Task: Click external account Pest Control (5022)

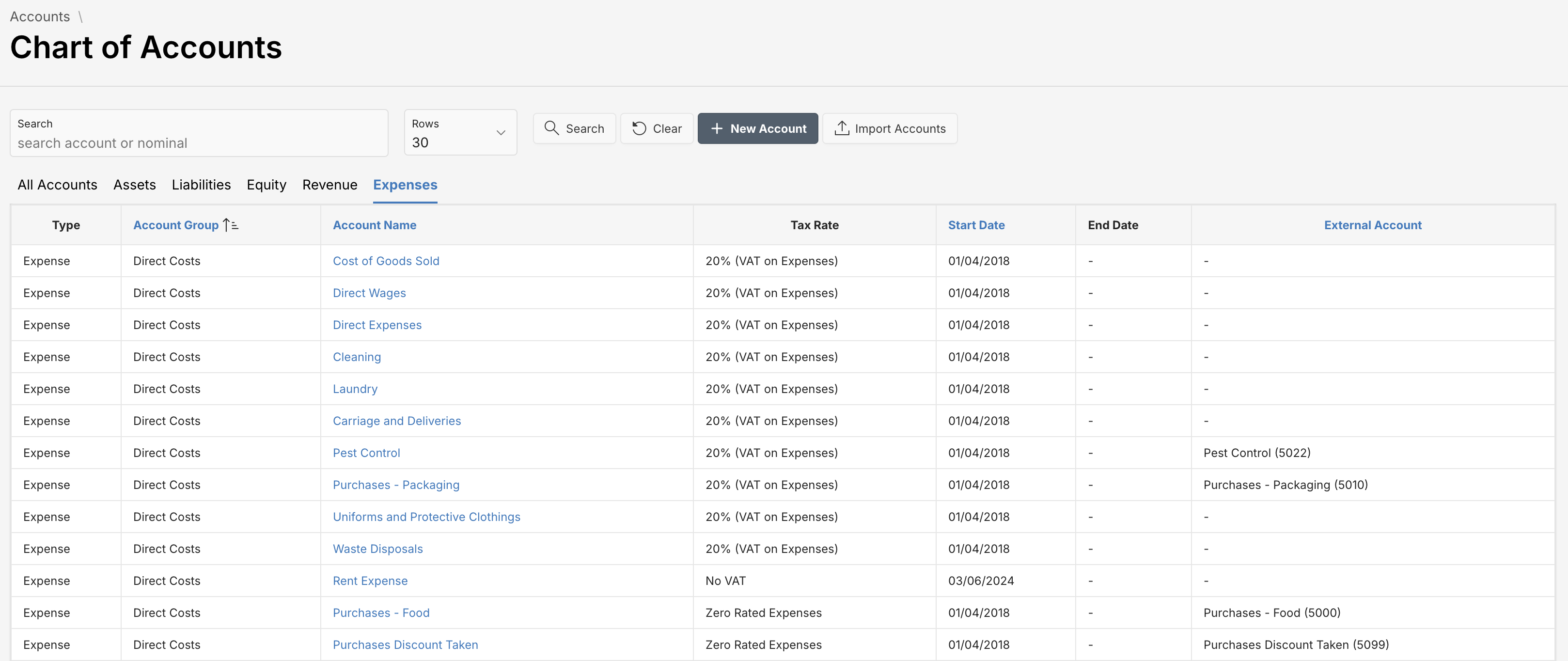Action: click(1257, 453)
